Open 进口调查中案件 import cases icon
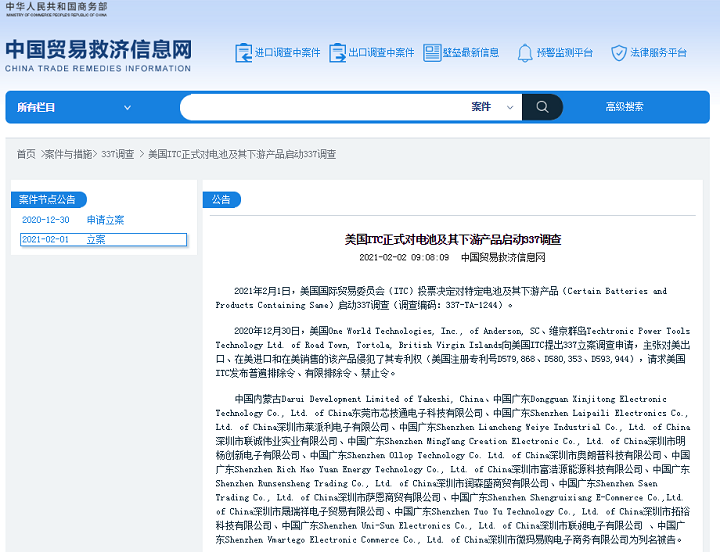Screen dimensions: 720x552 tap(243, 53)
